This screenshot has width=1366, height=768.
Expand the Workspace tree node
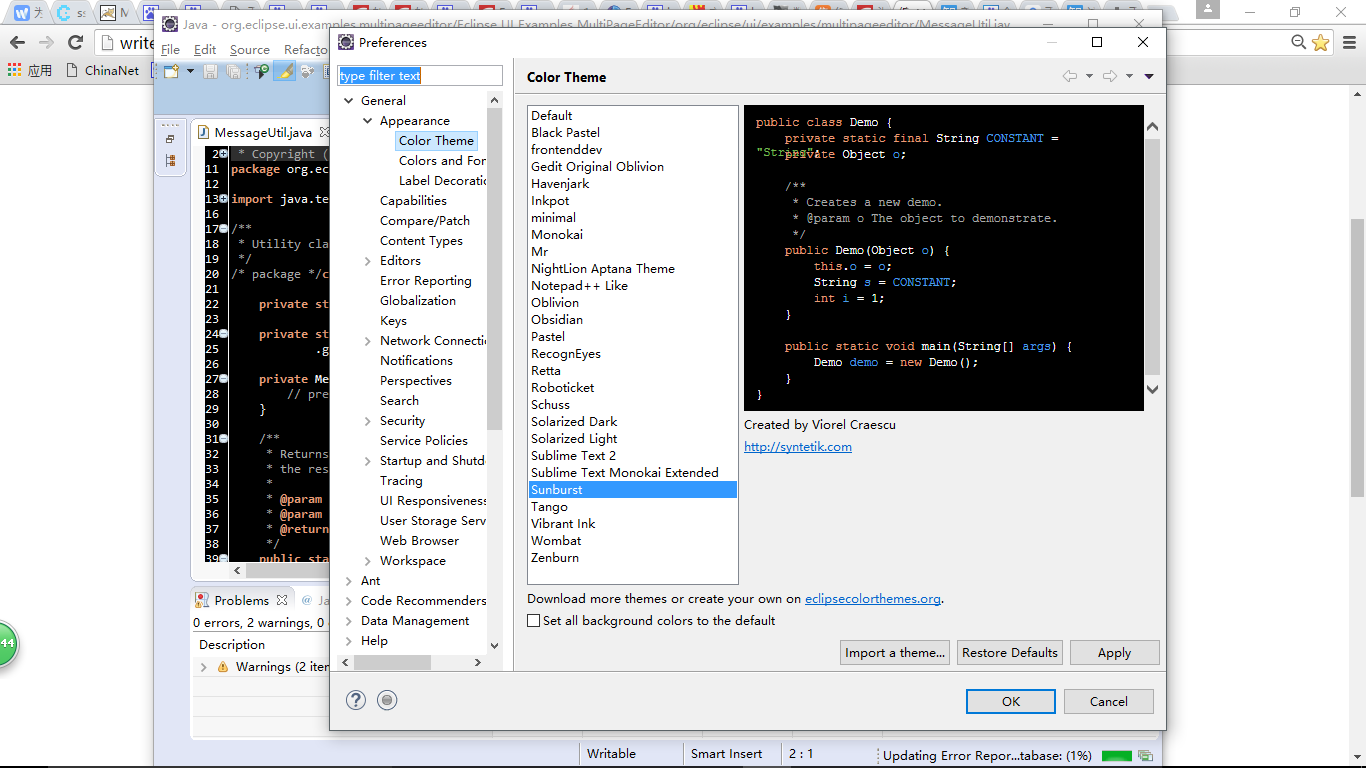368,561
